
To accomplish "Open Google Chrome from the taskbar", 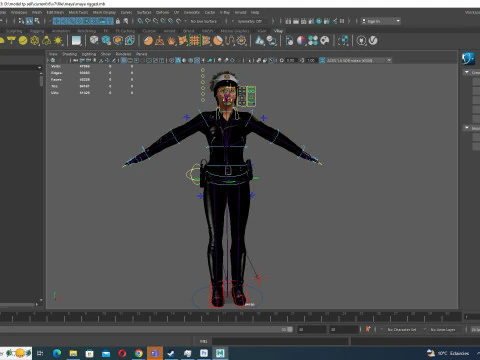I will [x=138, y=353].
